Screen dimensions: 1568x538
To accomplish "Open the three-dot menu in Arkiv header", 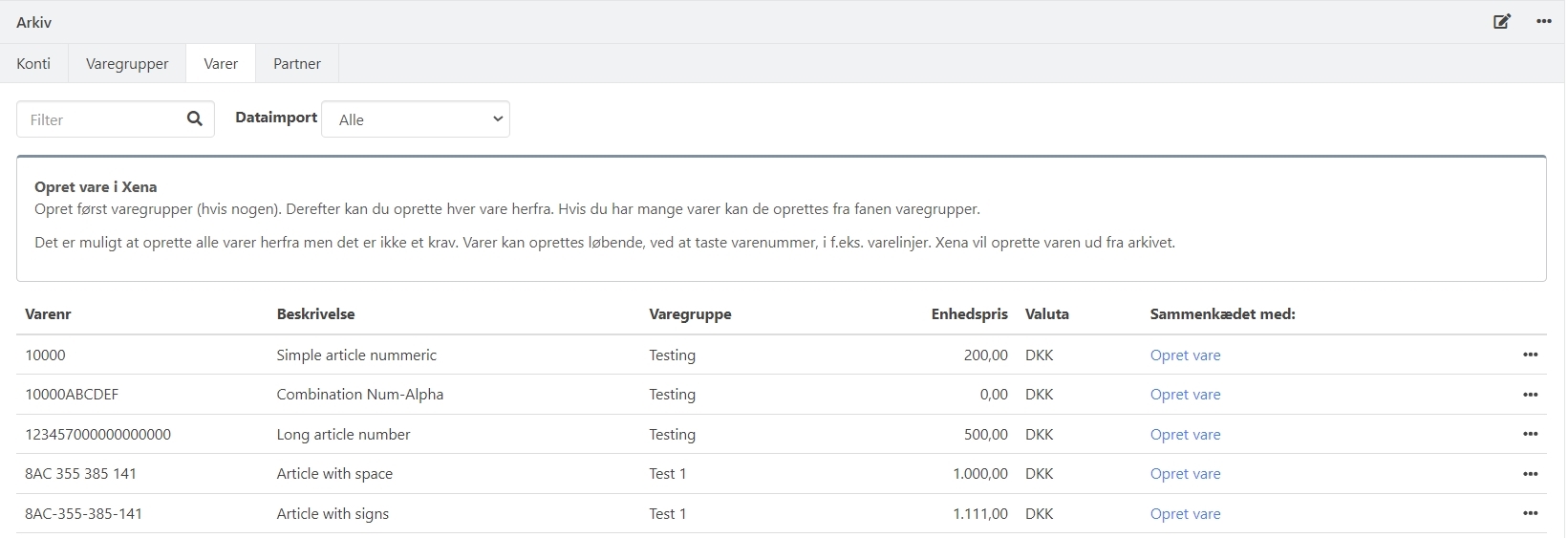I will [1543, 22].
